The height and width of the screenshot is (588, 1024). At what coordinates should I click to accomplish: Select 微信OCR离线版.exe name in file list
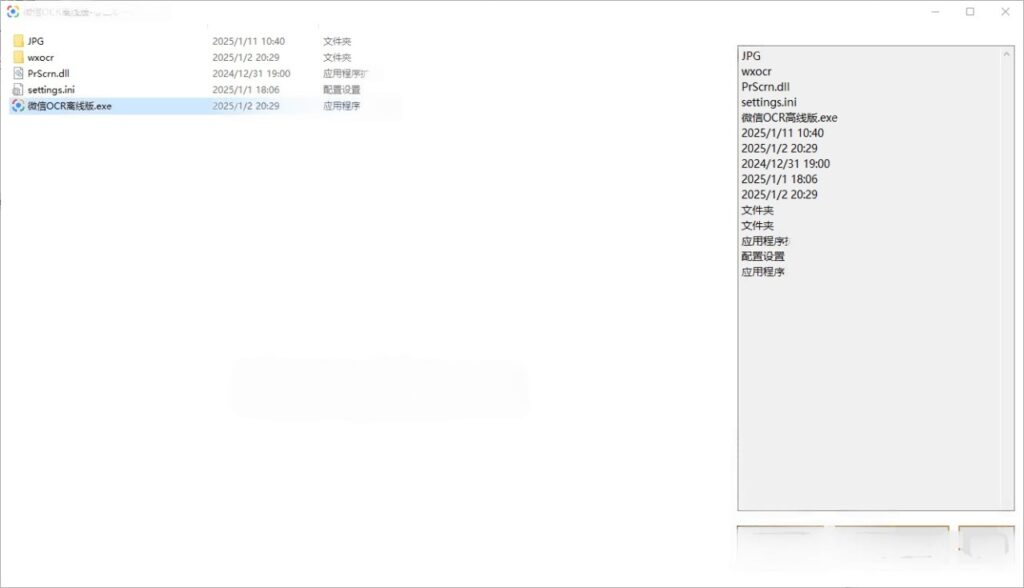[x=69, y=106]
